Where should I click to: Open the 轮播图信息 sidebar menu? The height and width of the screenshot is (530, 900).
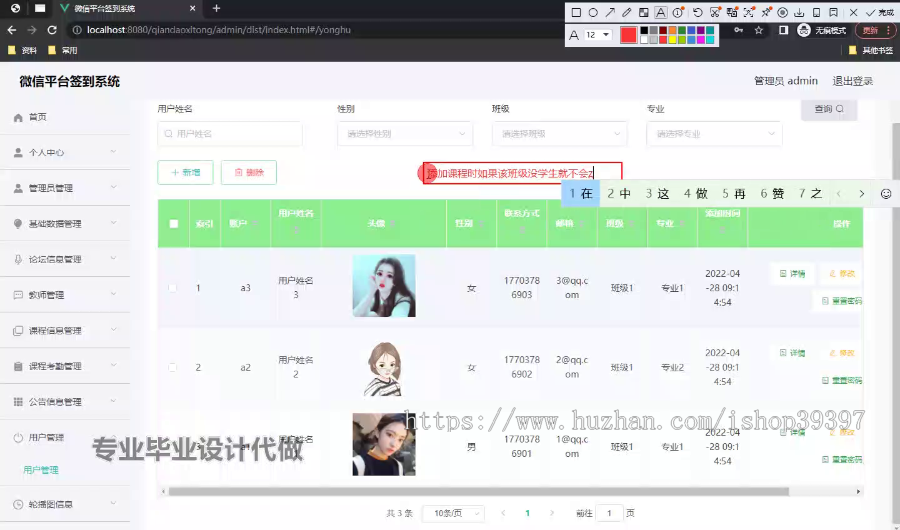click(65, 504)
